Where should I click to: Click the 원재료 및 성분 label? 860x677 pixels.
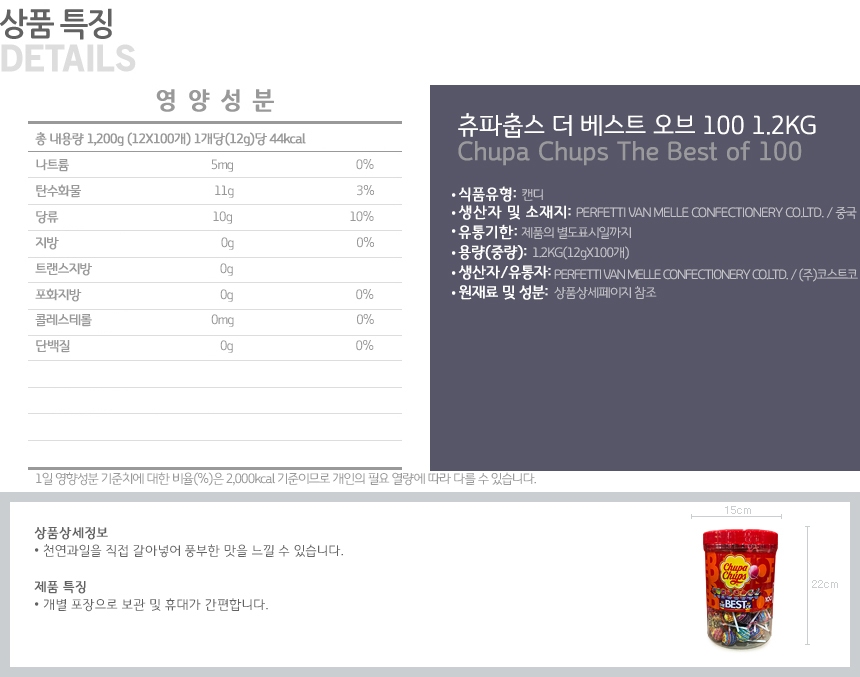pos(501,293)
